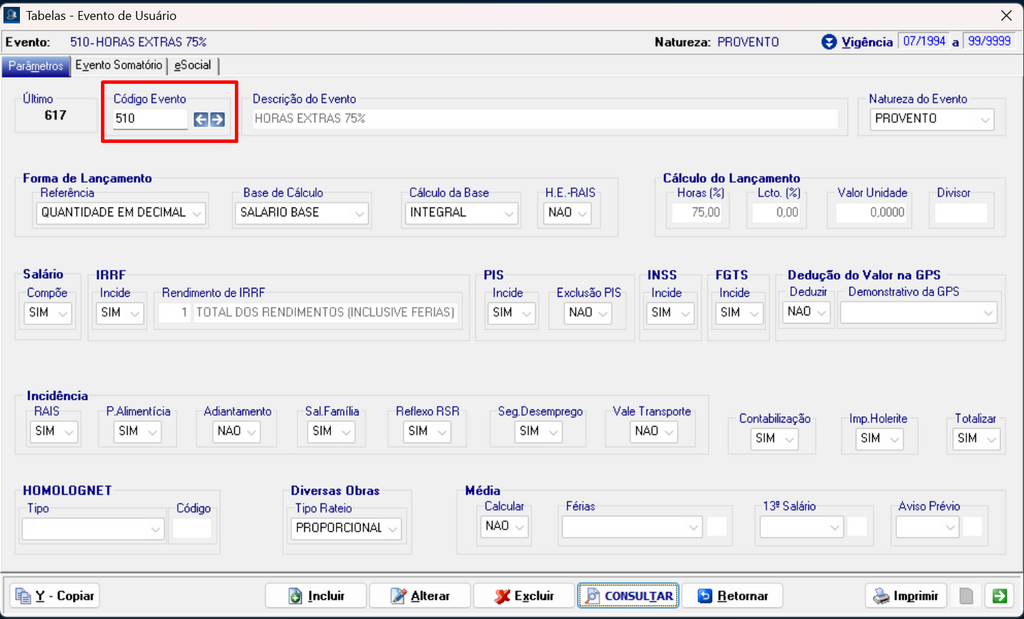The width and height of the screenshot is (1024, 619).
Task: Click the Vigência start date 07/1994
Action: click(x=924, y=42)
